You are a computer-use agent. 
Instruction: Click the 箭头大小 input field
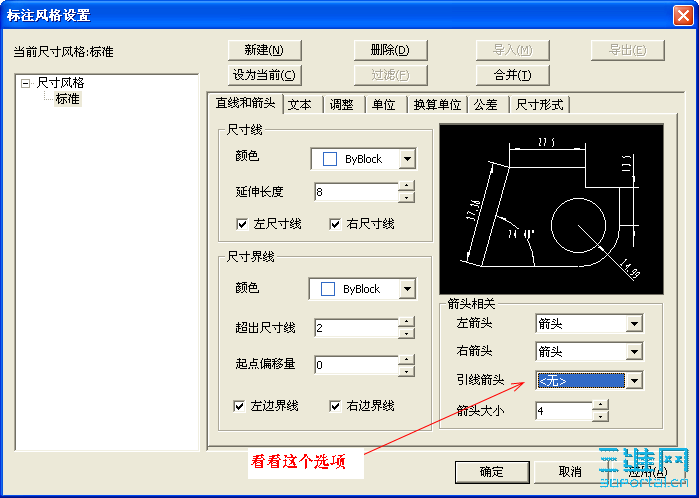coord(563,411)
